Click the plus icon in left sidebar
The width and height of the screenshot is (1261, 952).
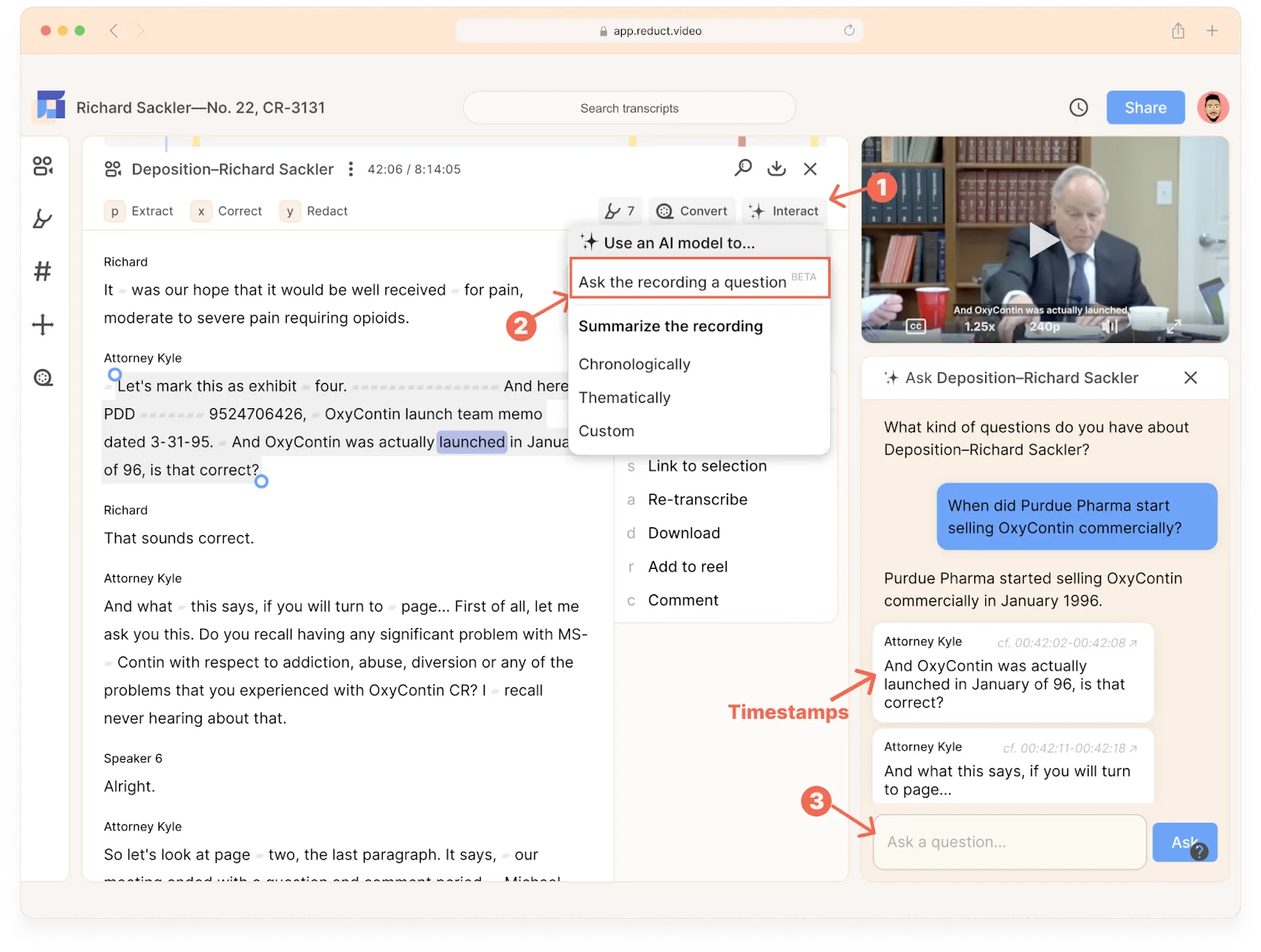[x=43, y=325]
